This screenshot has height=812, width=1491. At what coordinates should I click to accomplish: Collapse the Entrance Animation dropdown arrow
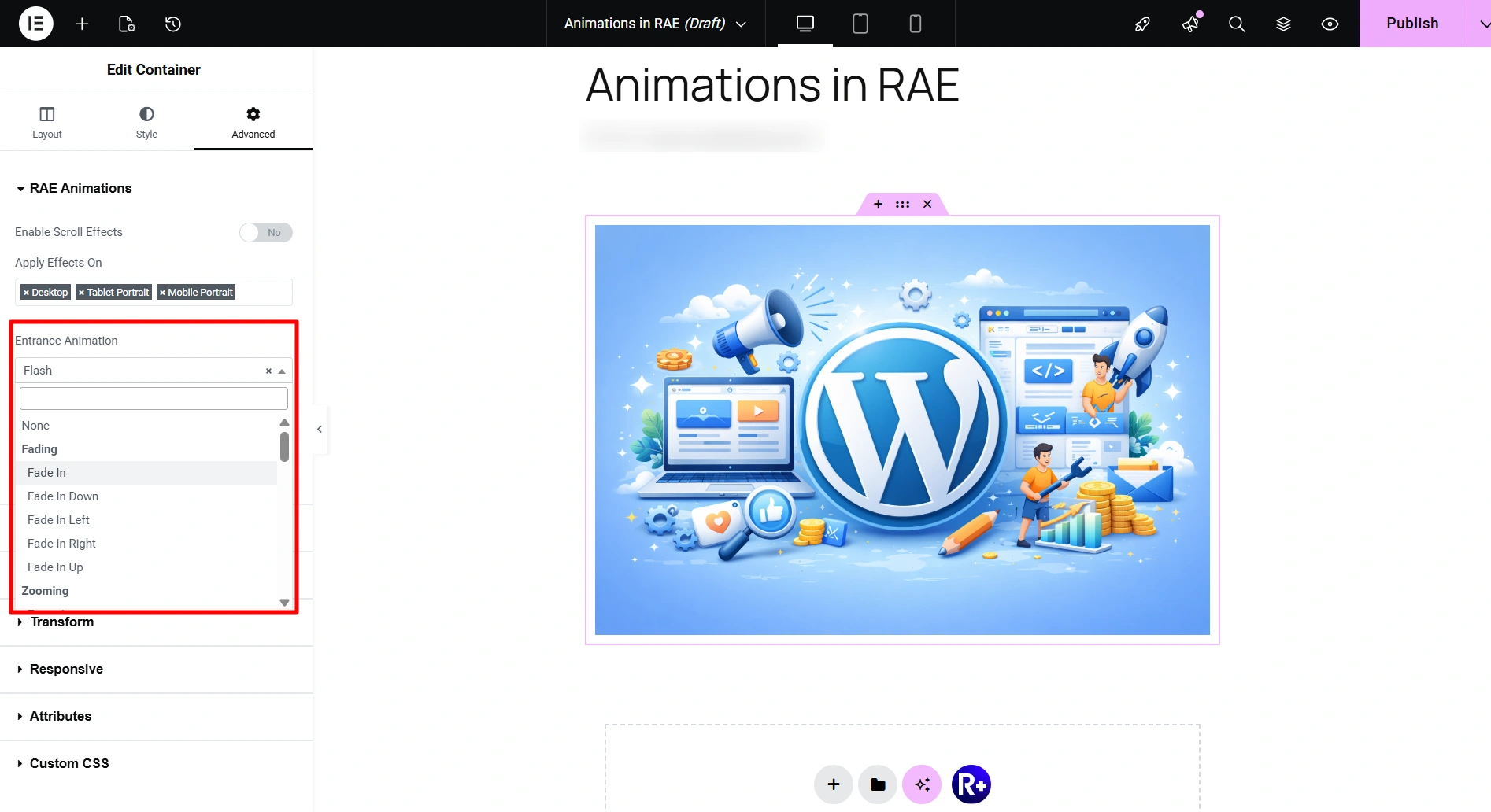click(282, 371)
